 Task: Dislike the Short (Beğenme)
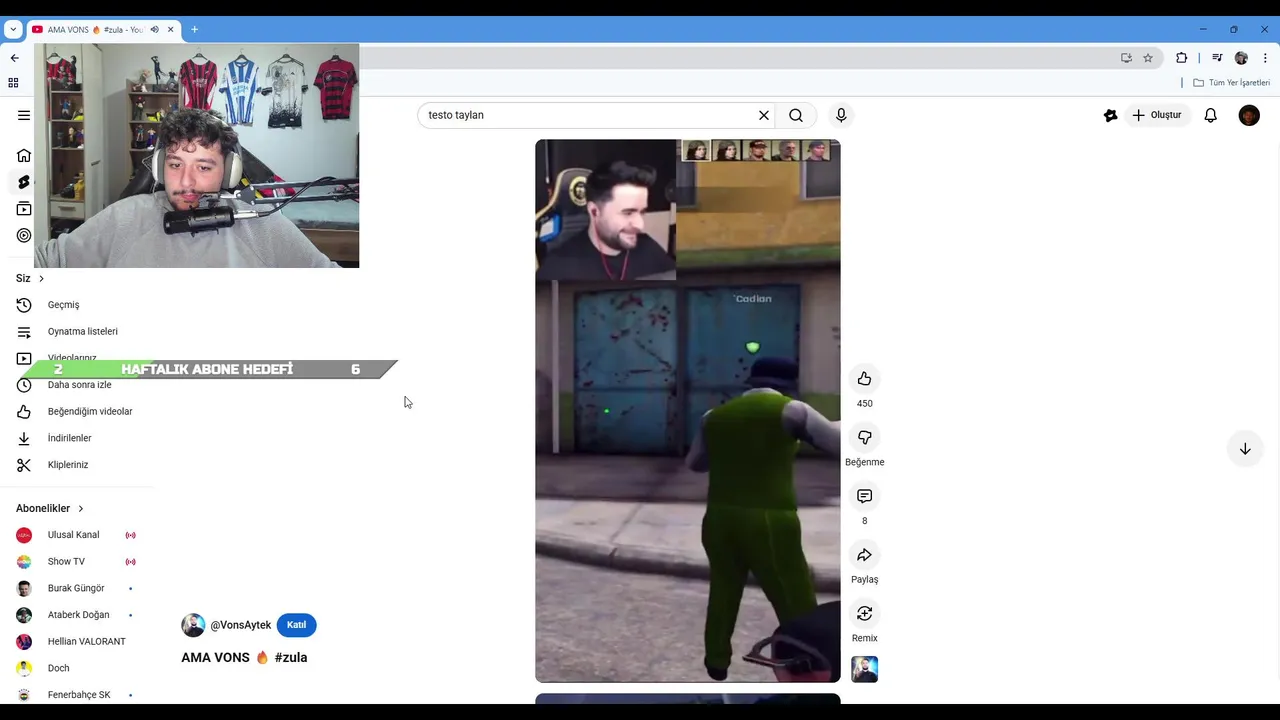[864, 437]
